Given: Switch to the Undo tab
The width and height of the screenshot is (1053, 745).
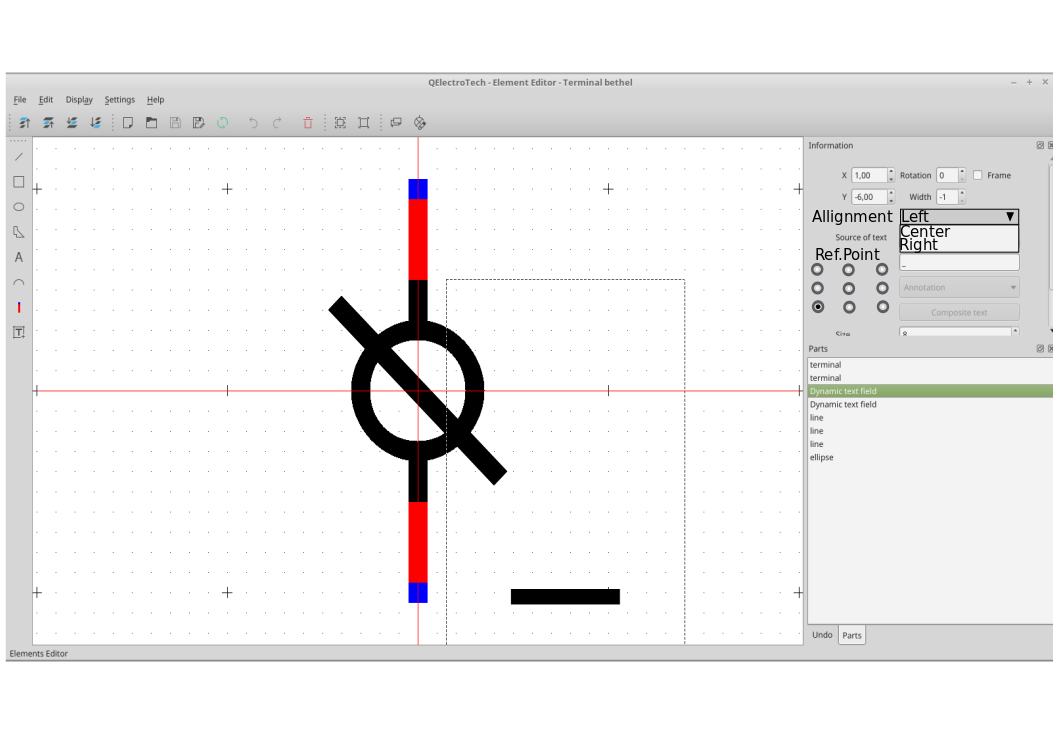Looking at the screenshot, I should [822, 635].
